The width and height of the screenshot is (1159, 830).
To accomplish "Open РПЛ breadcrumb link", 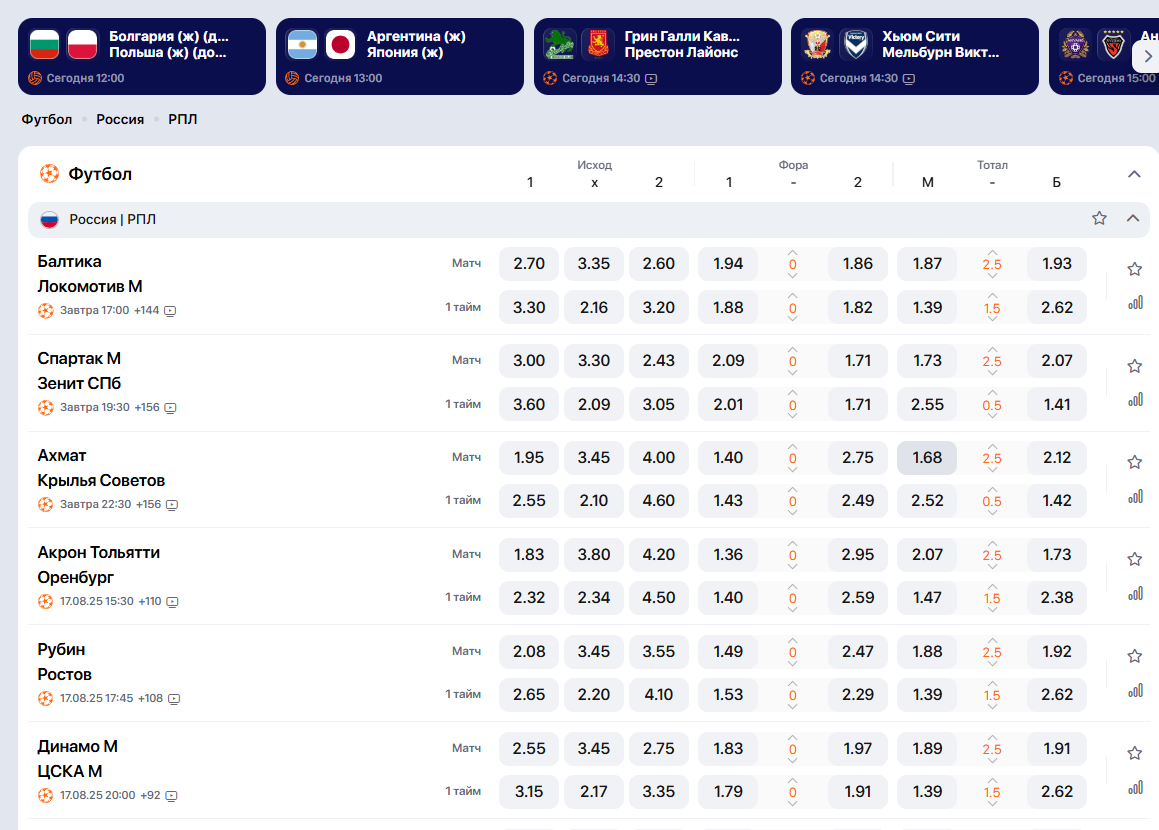I will 183,120.
